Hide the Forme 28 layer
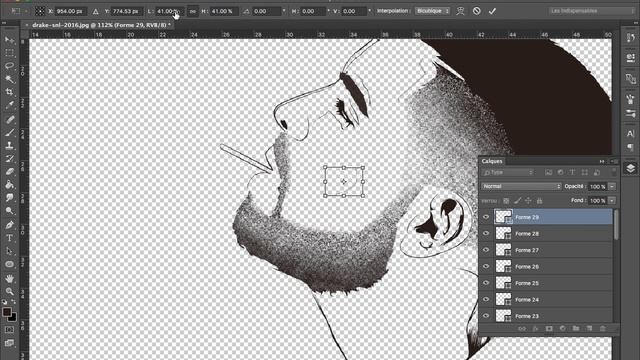 tap(486, 233)
